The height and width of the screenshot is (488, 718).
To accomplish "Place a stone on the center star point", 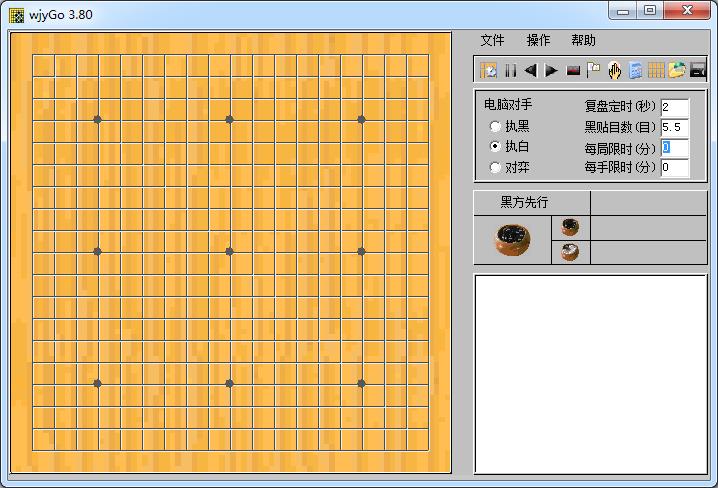I will (x=230, y=251).
